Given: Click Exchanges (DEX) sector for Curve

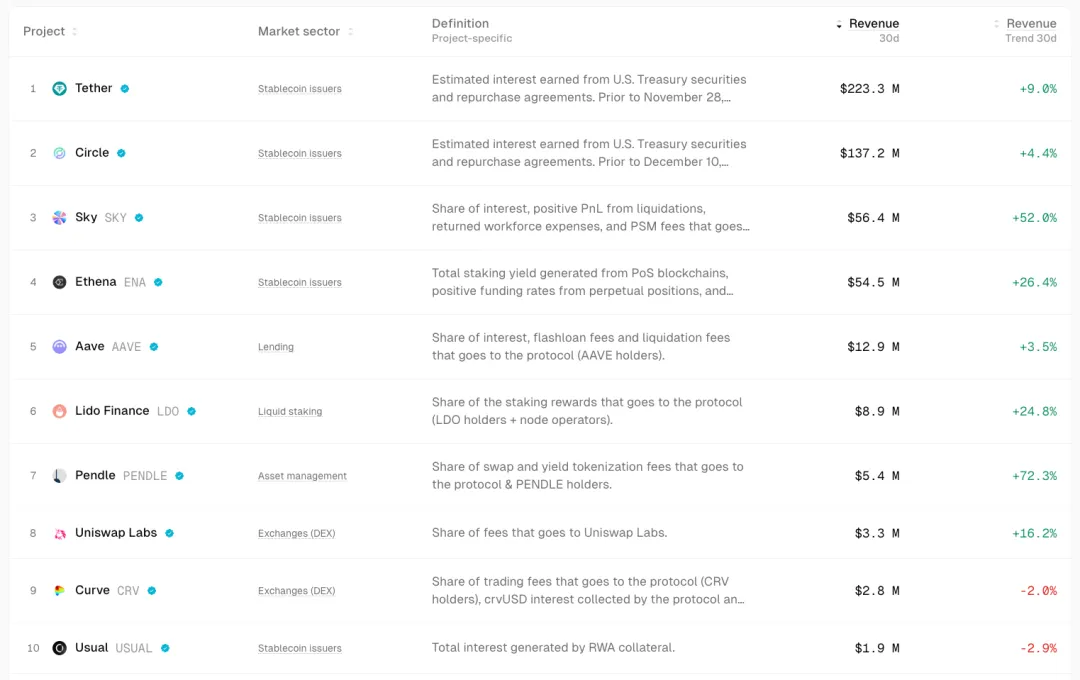Looking at the screenshot, I should pyautogui.click(x=297, y=591).
